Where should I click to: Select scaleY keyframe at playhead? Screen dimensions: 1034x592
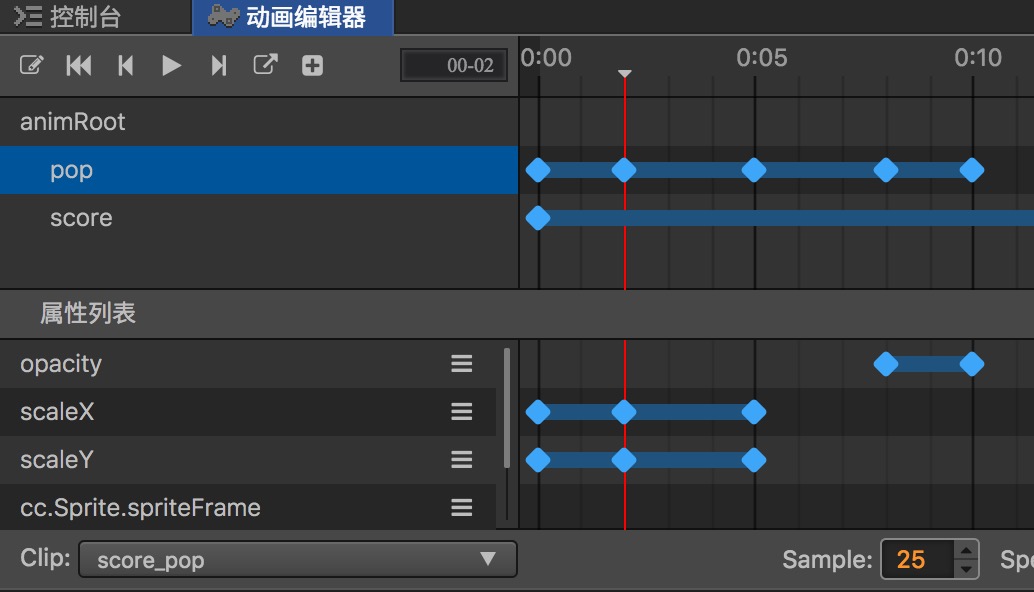624,460
